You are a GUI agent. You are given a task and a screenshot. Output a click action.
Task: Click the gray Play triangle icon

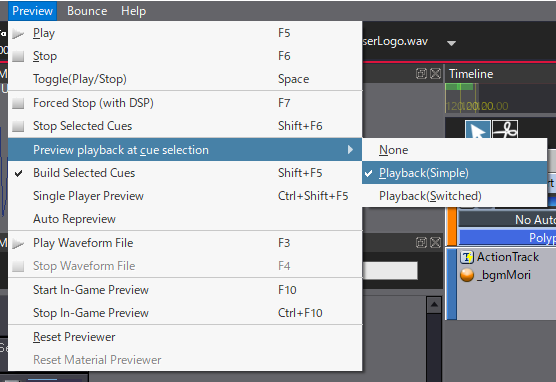coord(18,34)
